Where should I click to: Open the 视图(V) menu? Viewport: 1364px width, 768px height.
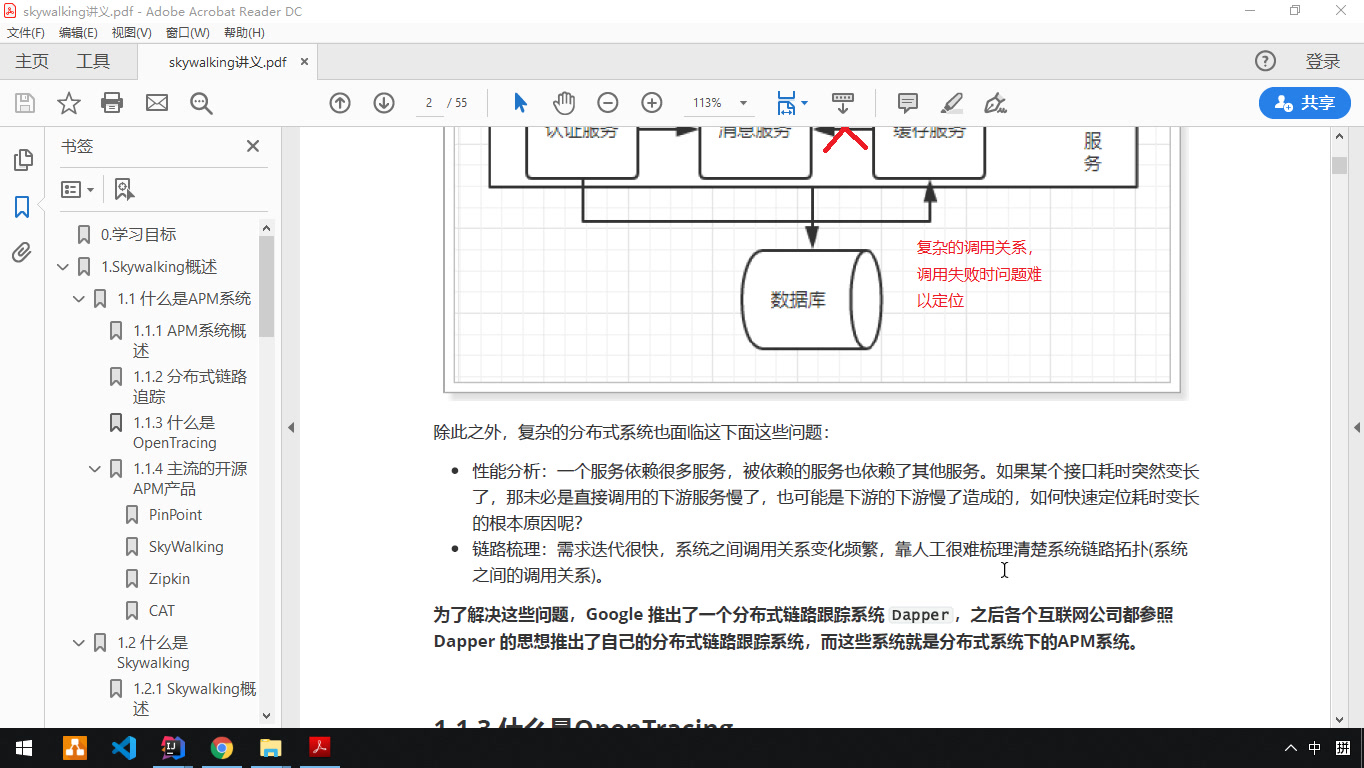coord(131,32)
